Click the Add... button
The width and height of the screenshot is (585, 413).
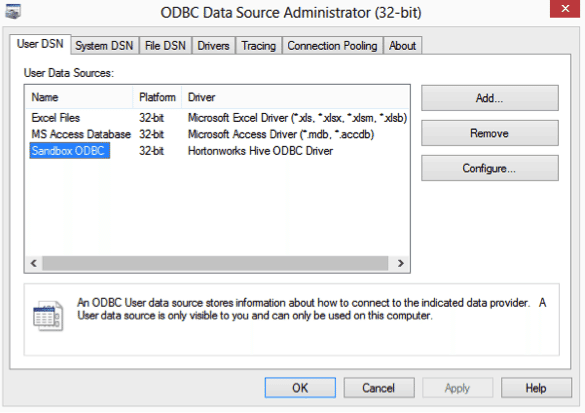point(490,98)
